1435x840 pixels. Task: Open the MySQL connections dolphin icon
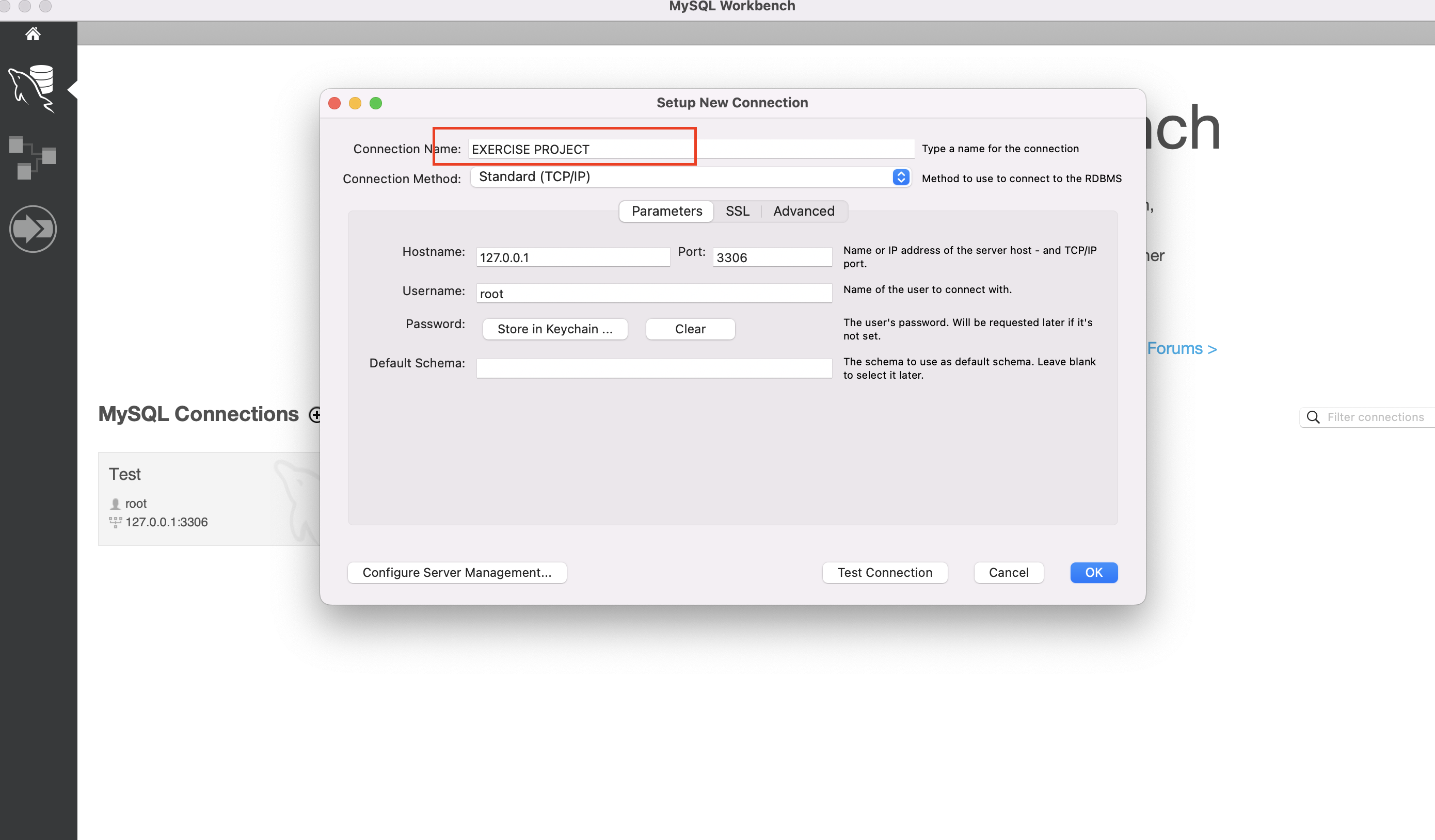pyautogui.click(x=33, y=88)
